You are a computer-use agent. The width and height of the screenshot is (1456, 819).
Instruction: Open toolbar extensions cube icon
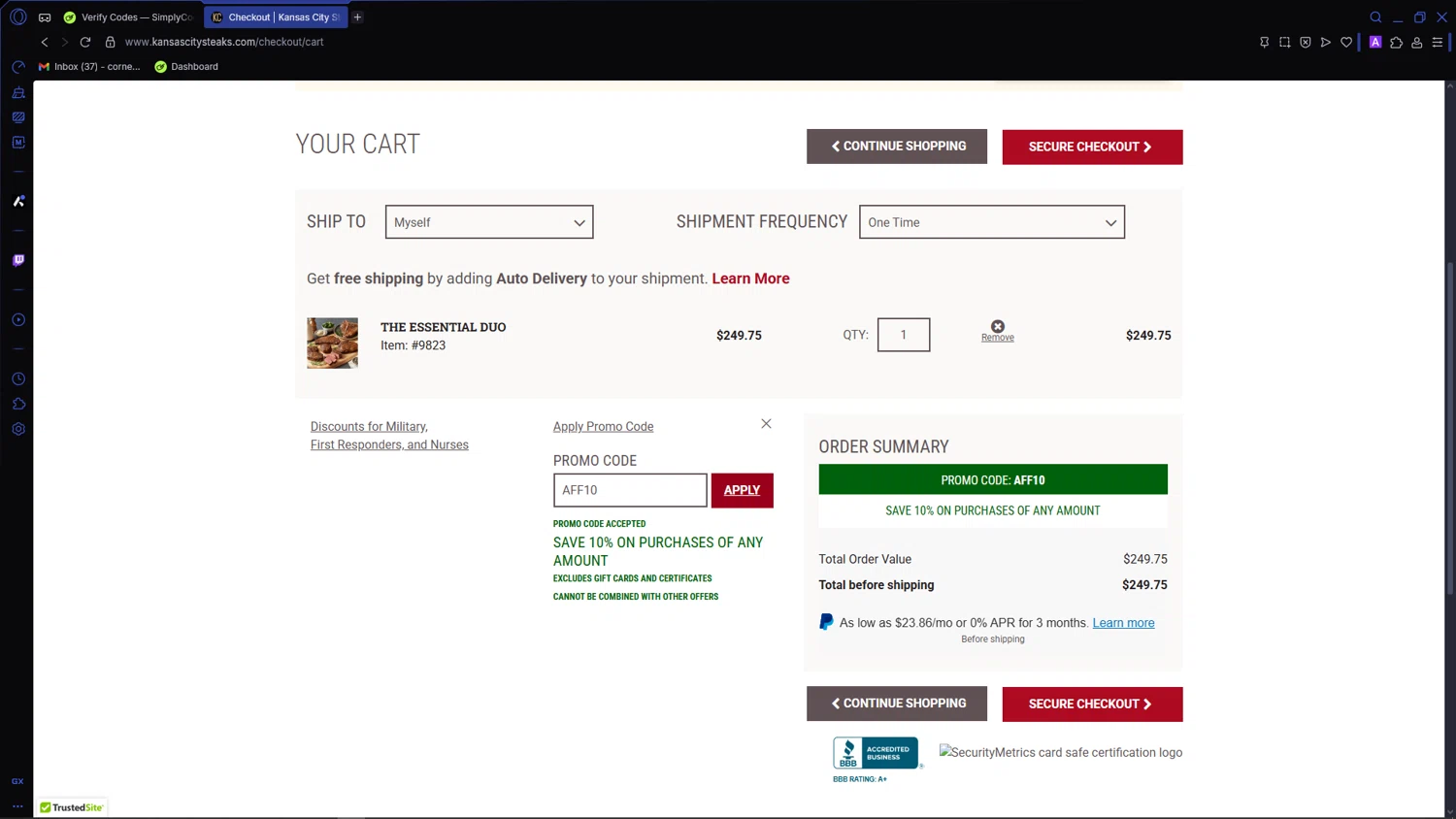click(x=1396, y=42)
